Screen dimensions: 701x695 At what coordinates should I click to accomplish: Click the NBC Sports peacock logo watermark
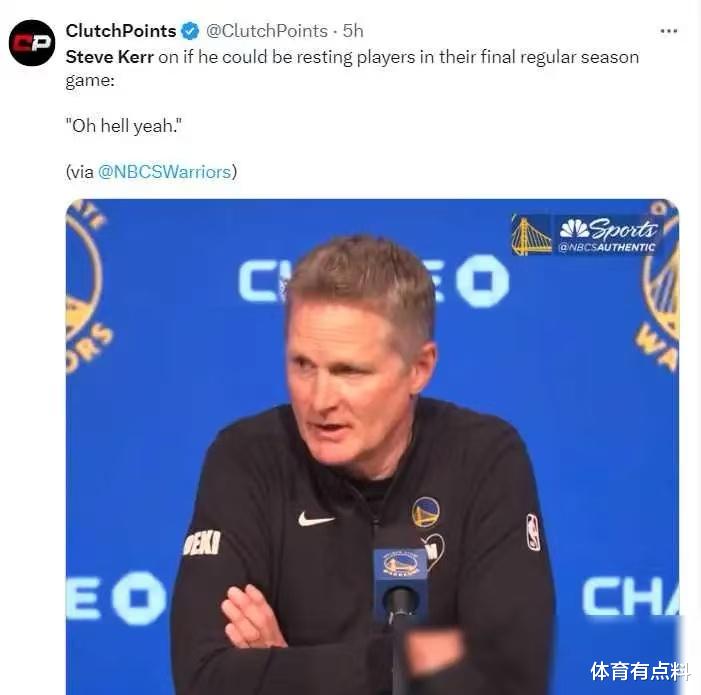pyautogui.click(x=574, y=228)
